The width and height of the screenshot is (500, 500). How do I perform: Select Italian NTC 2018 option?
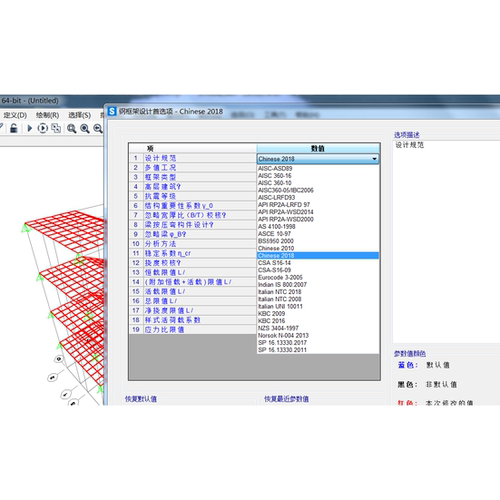[318, 292]
